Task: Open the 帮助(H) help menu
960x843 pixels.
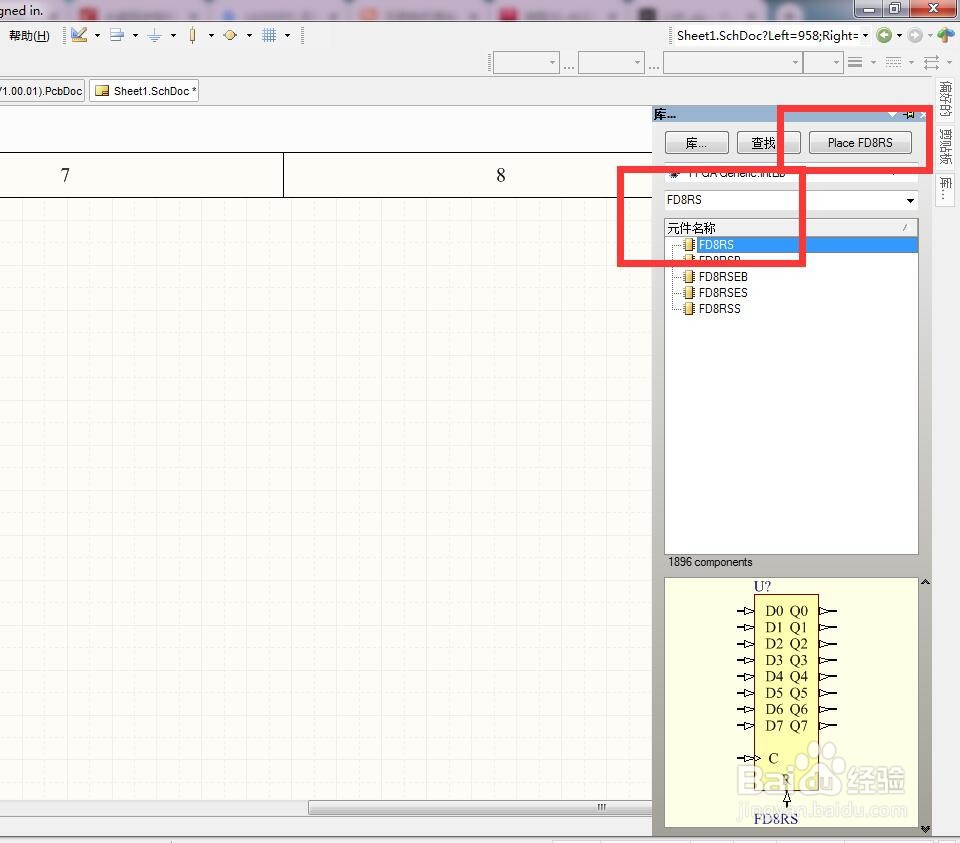Action: point(29,36)
